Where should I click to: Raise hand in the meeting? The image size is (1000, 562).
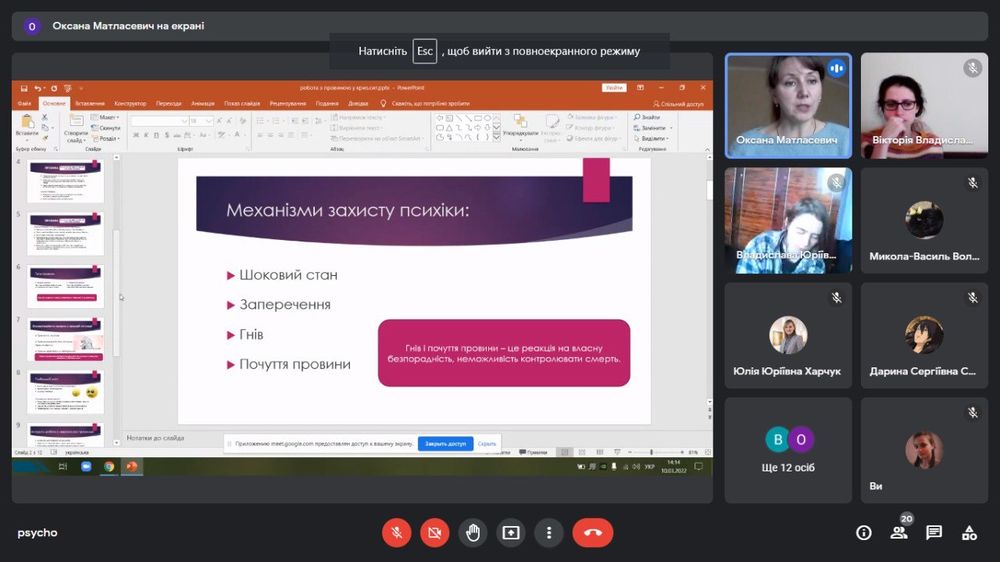coord(473,533)
